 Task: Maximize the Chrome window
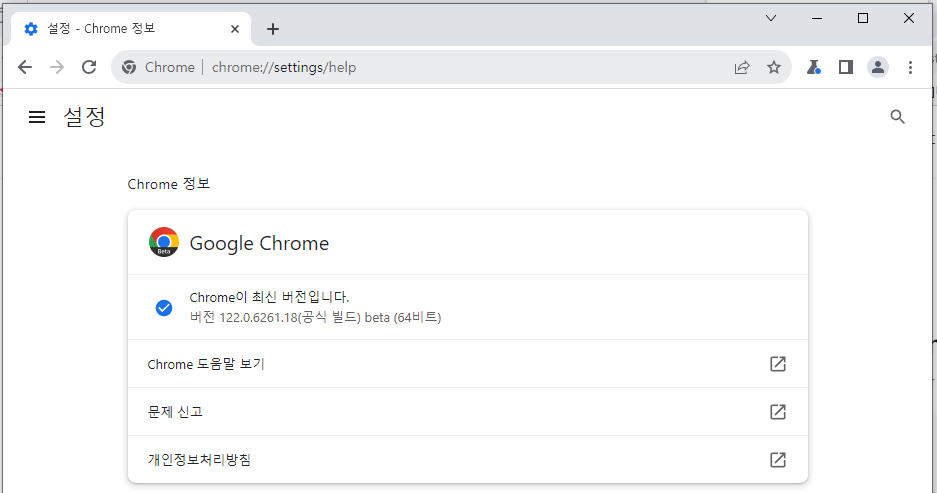tap(863, 18)
